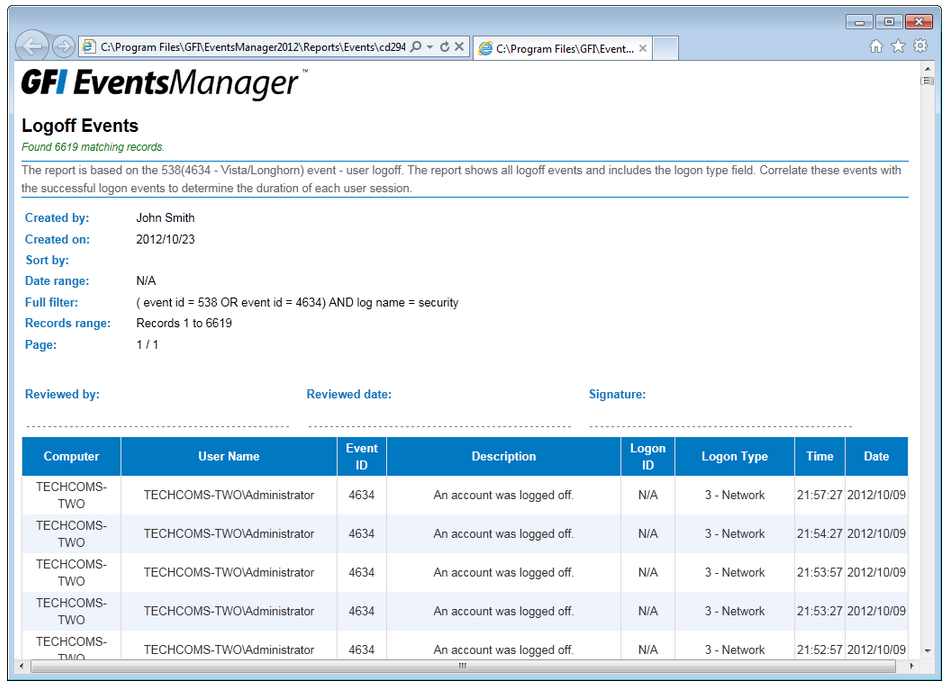Click the filter expression starting "( event id = 538"
Viewport: 948px width, 686px height.
pyautogui.click(x=297, y=302)
